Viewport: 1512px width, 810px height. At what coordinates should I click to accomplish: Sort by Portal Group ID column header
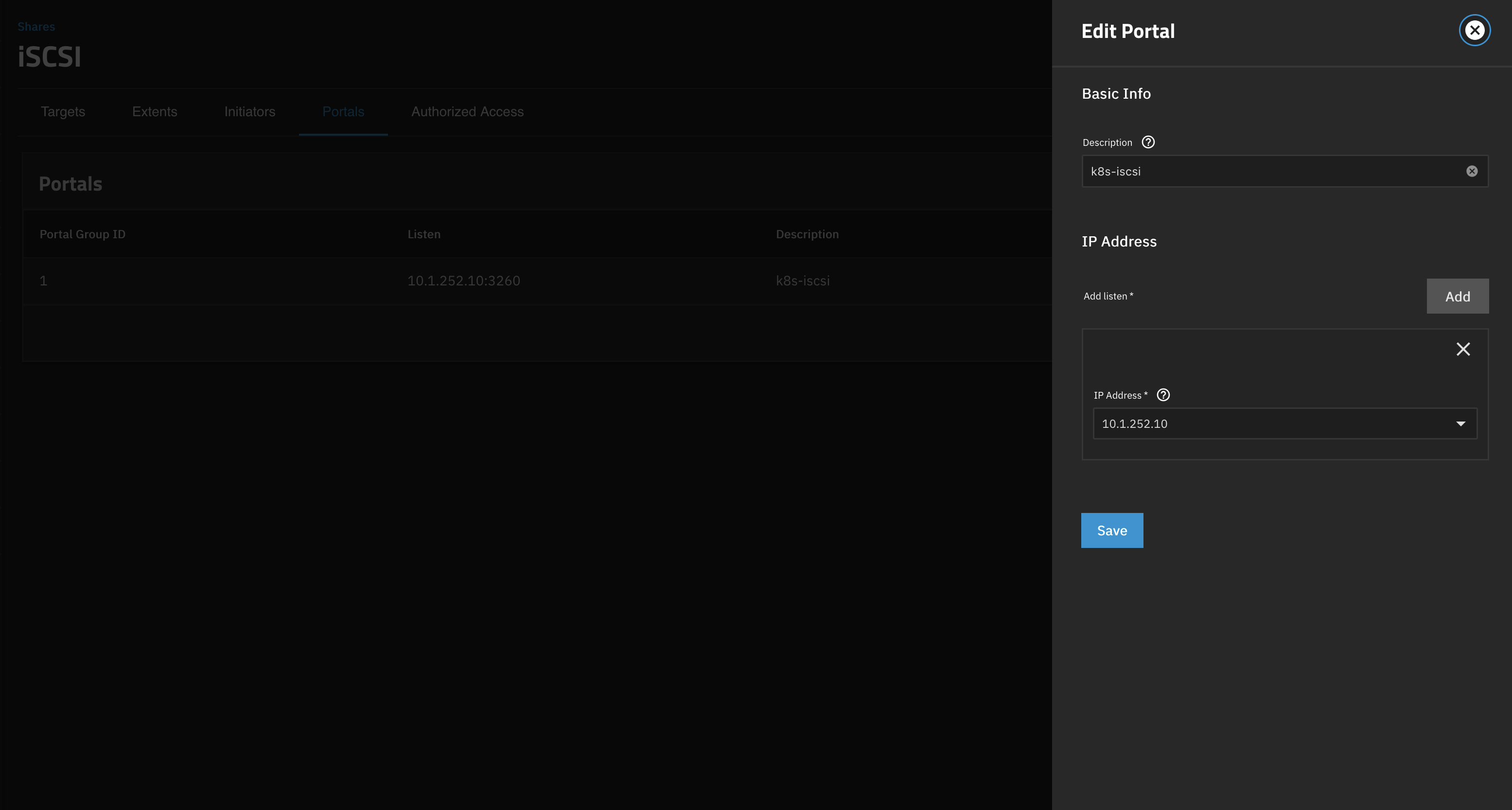pyautogui.click(x=82, y=234)
